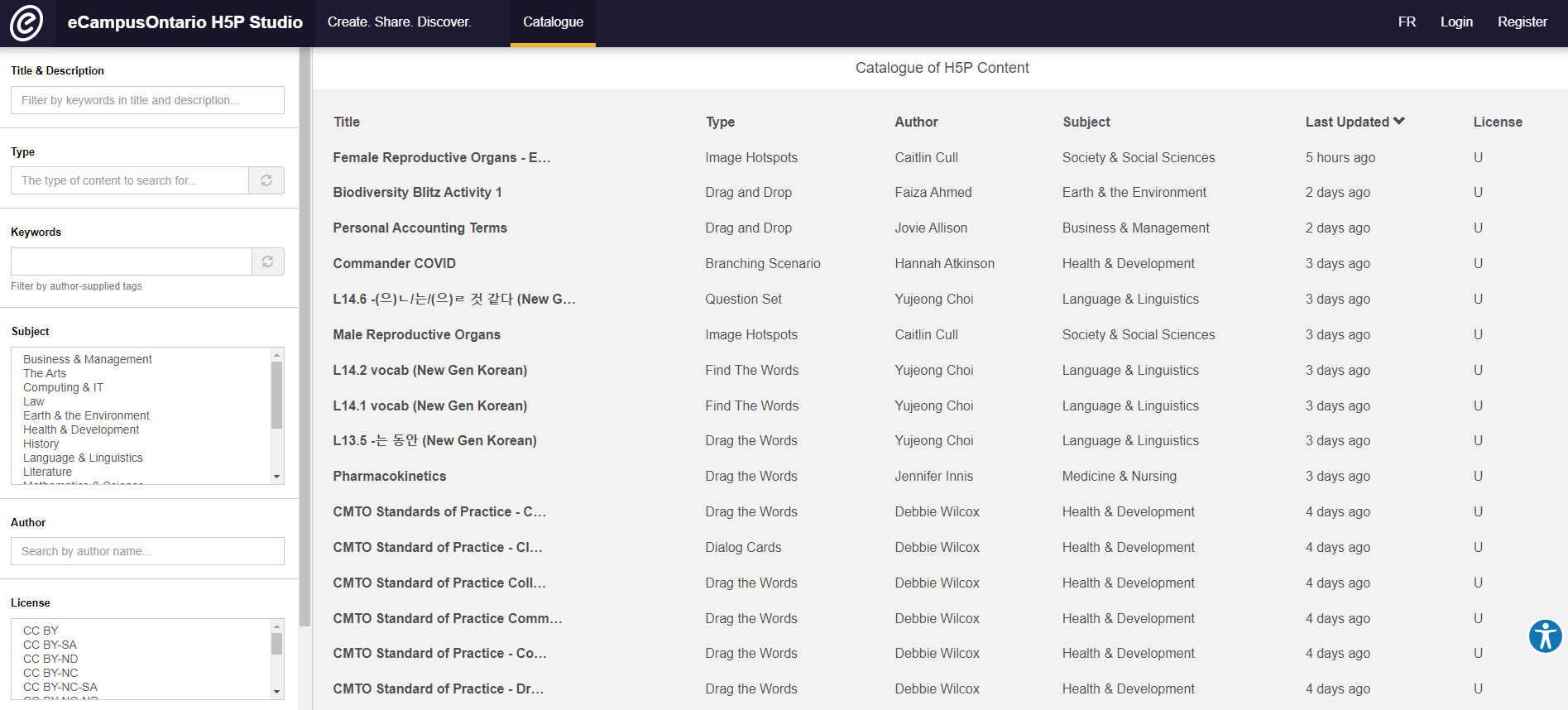Focus the author name search field
The width and height of the screenshot is (1568, 710).
click(x=147, y=551)
